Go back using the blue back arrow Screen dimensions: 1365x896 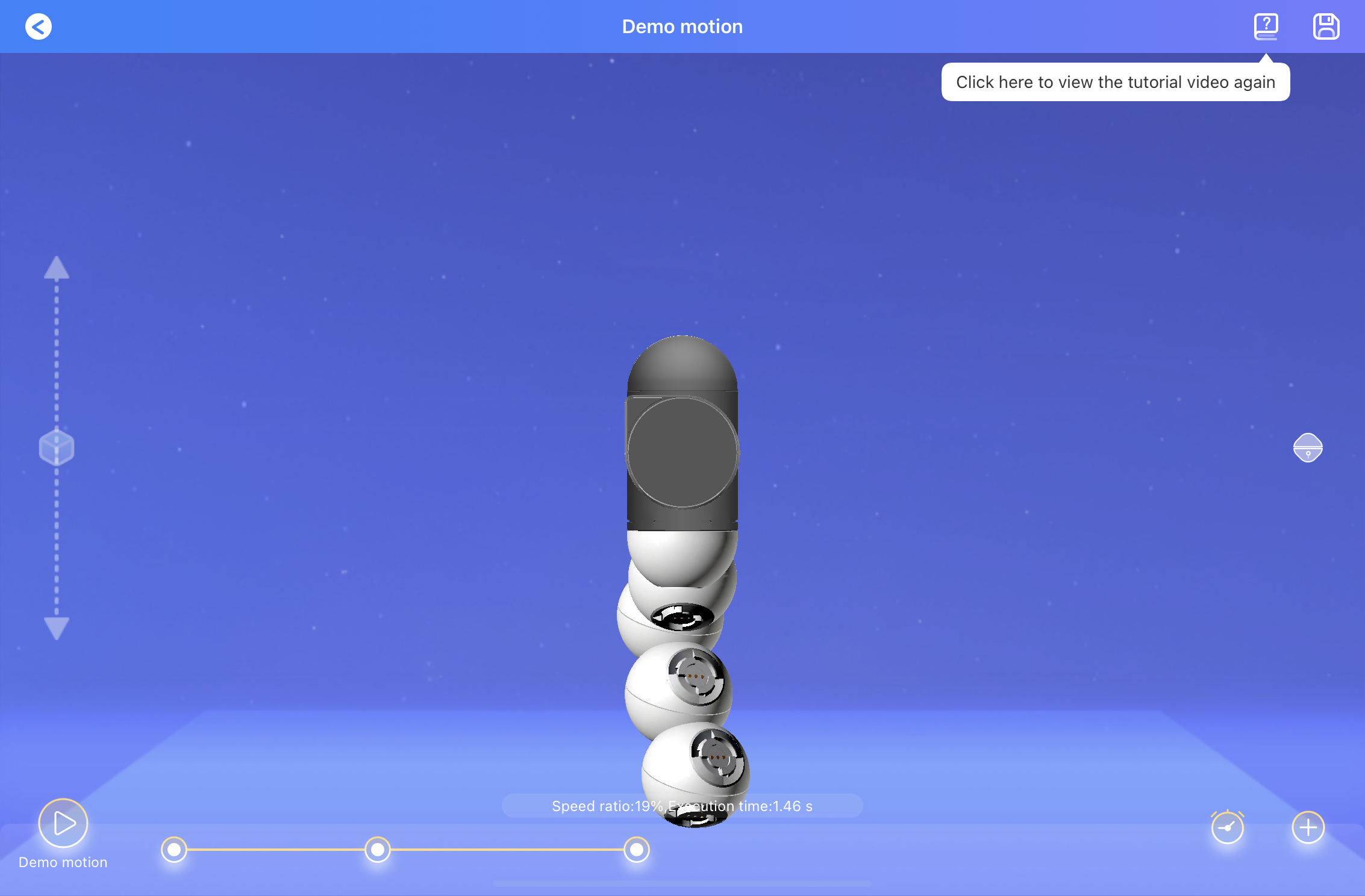[x=39, y=26]
